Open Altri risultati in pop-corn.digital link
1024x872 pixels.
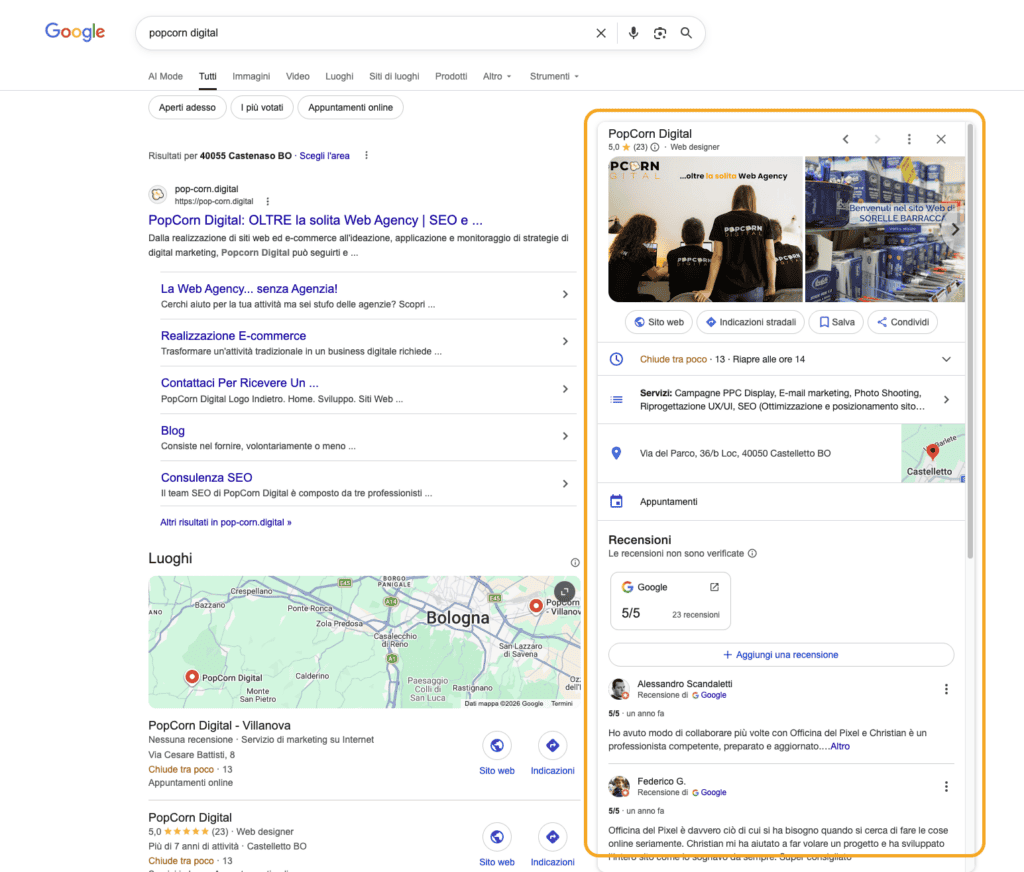tap(226, 523)
